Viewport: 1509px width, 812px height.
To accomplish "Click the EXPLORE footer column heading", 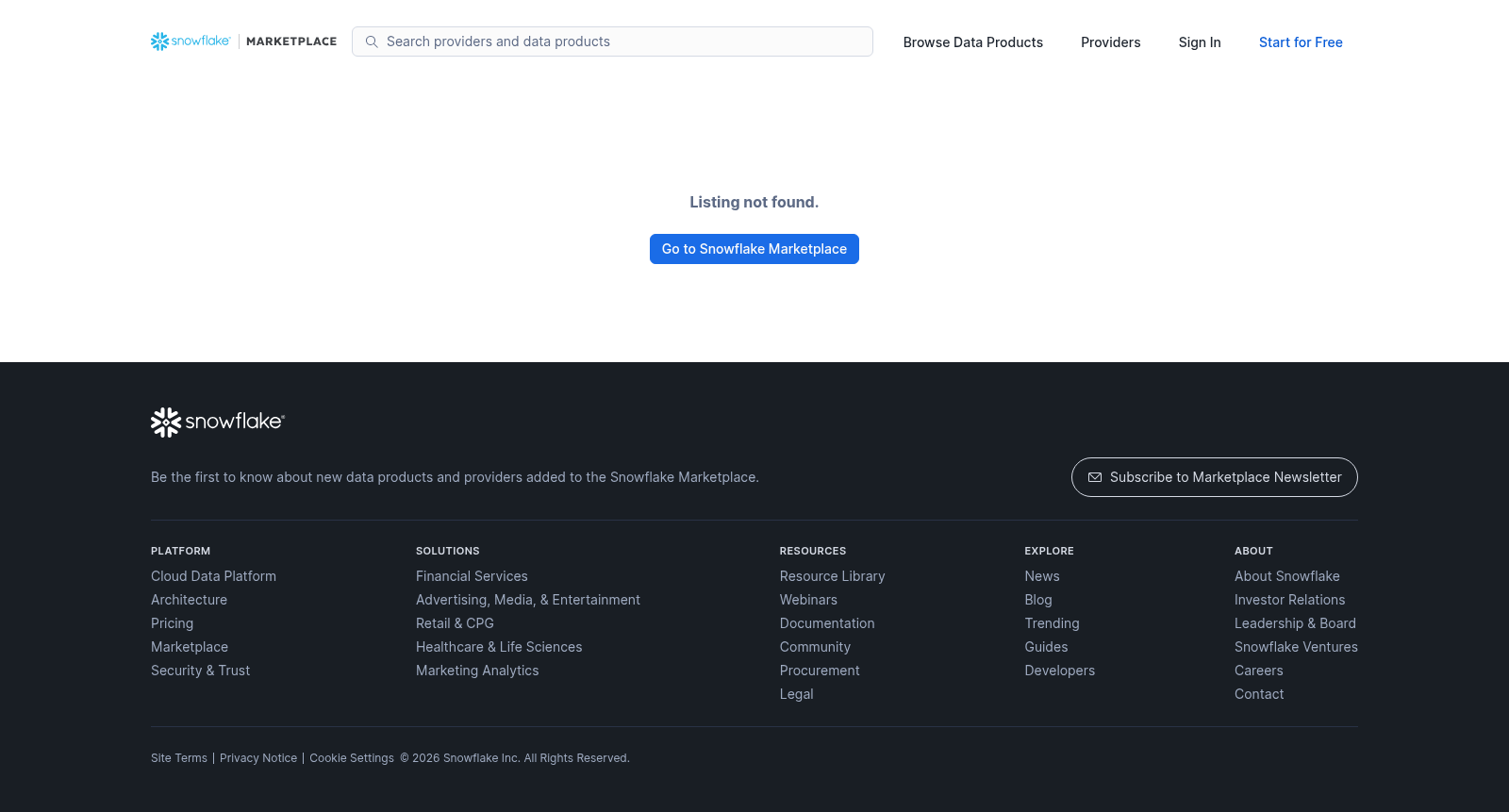I will pyautogui.click(x=1050, y=551).
